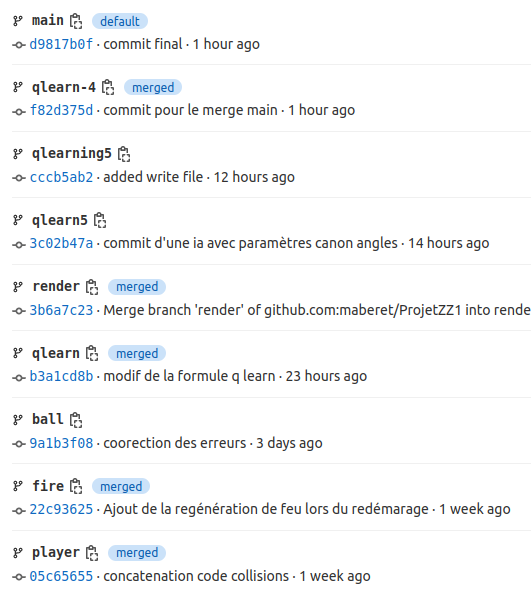Copy the qlearning5 branch name
Viewport: 531px width, 601px height.
[124, 154]
